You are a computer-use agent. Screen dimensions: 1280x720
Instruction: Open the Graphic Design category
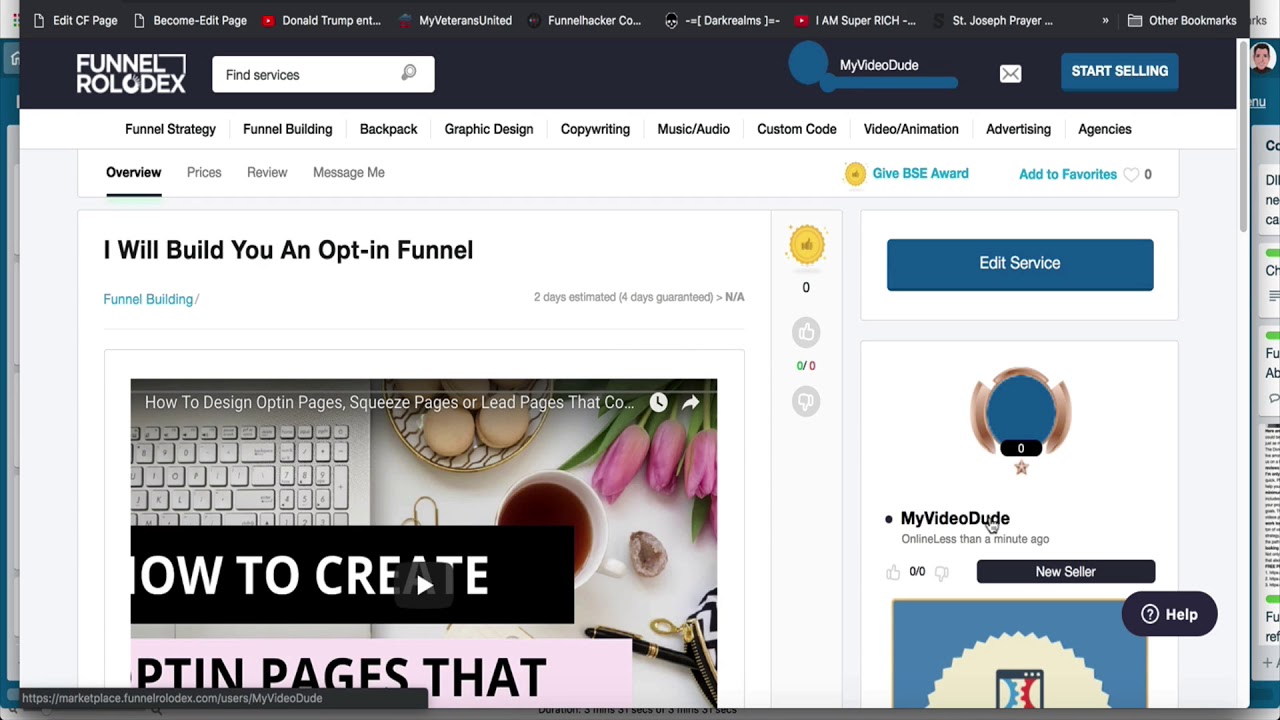pyautogui.click(x=489, y=129)
